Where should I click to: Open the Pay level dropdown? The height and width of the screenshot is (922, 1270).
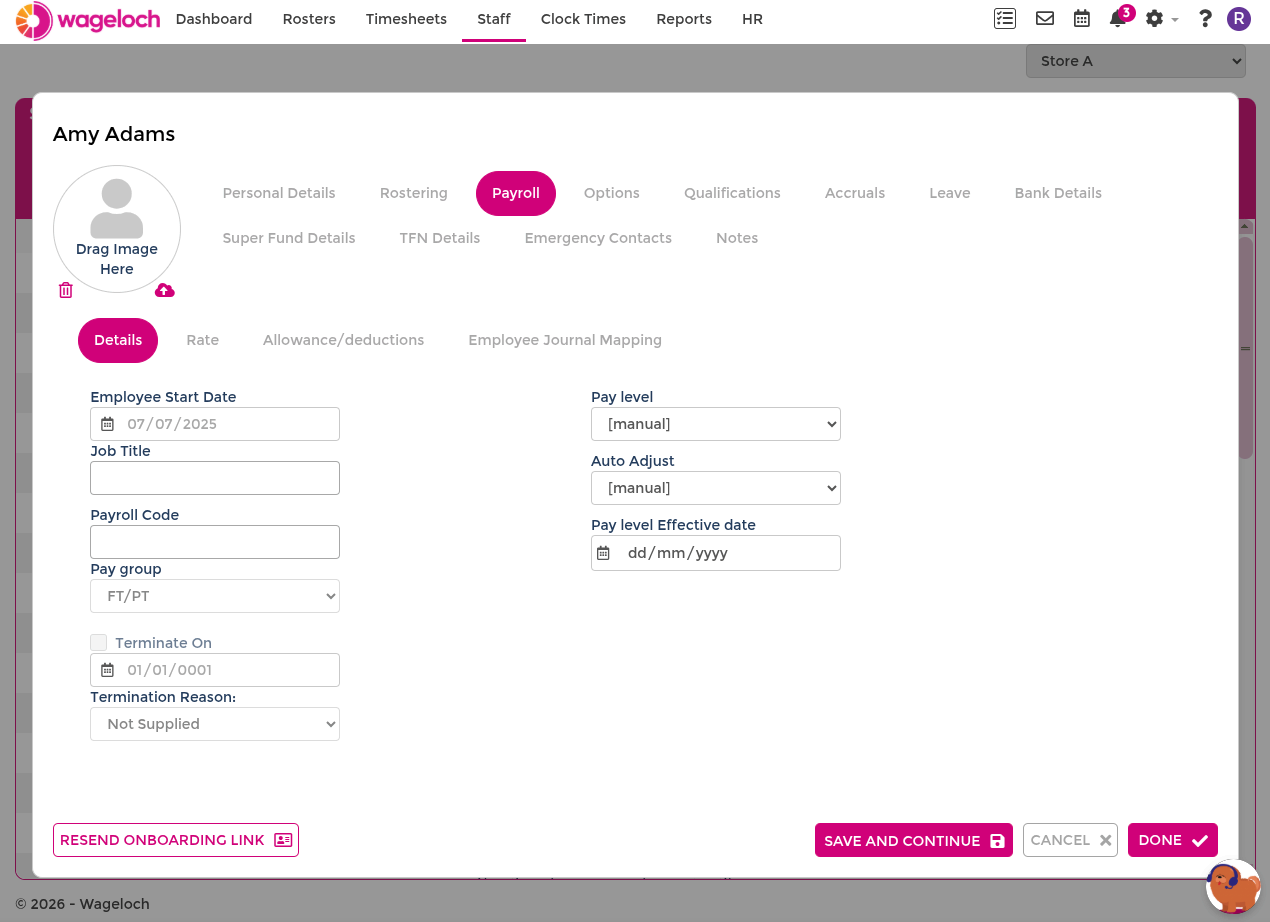(x=716, y=424)
